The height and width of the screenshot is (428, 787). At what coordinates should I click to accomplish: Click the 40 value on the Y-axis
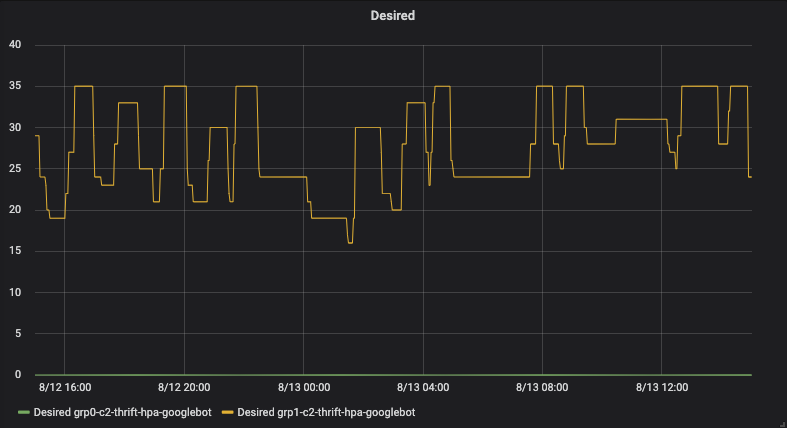(x=15, y=45)
